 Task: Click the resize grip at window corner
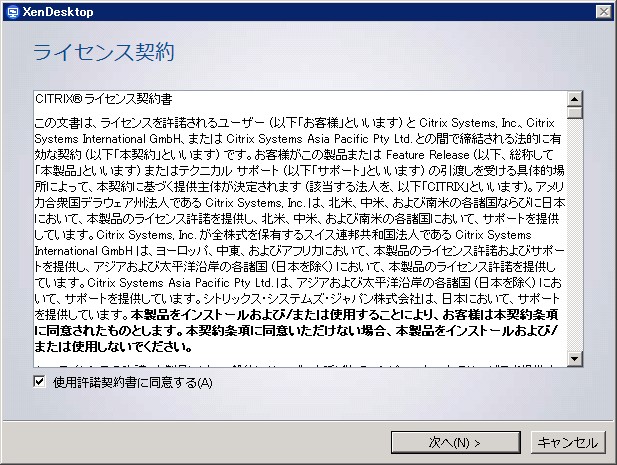(x=609, y=457)
